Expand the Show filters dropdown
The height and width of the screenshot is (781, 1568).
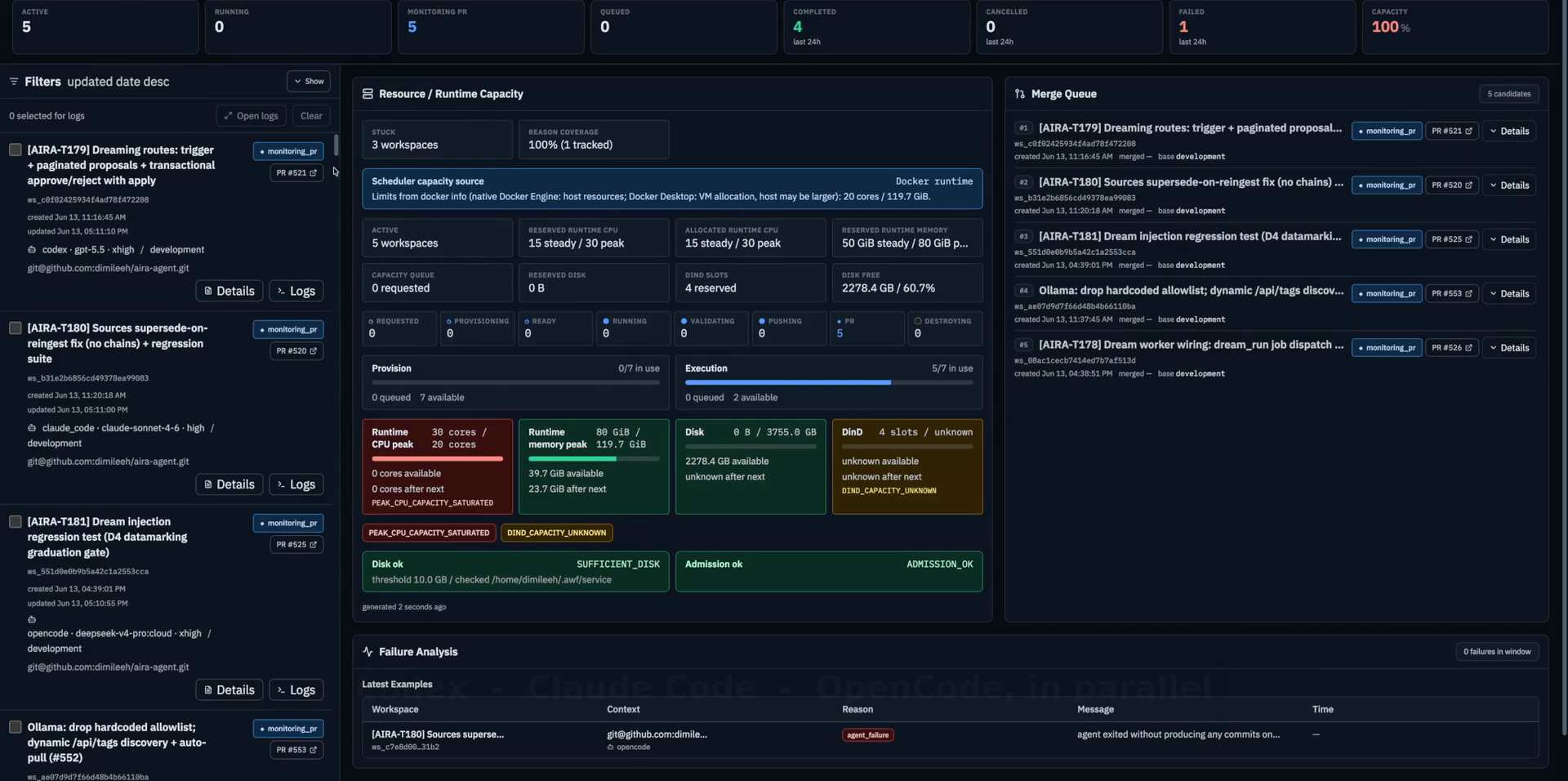[x=309, y=82]
